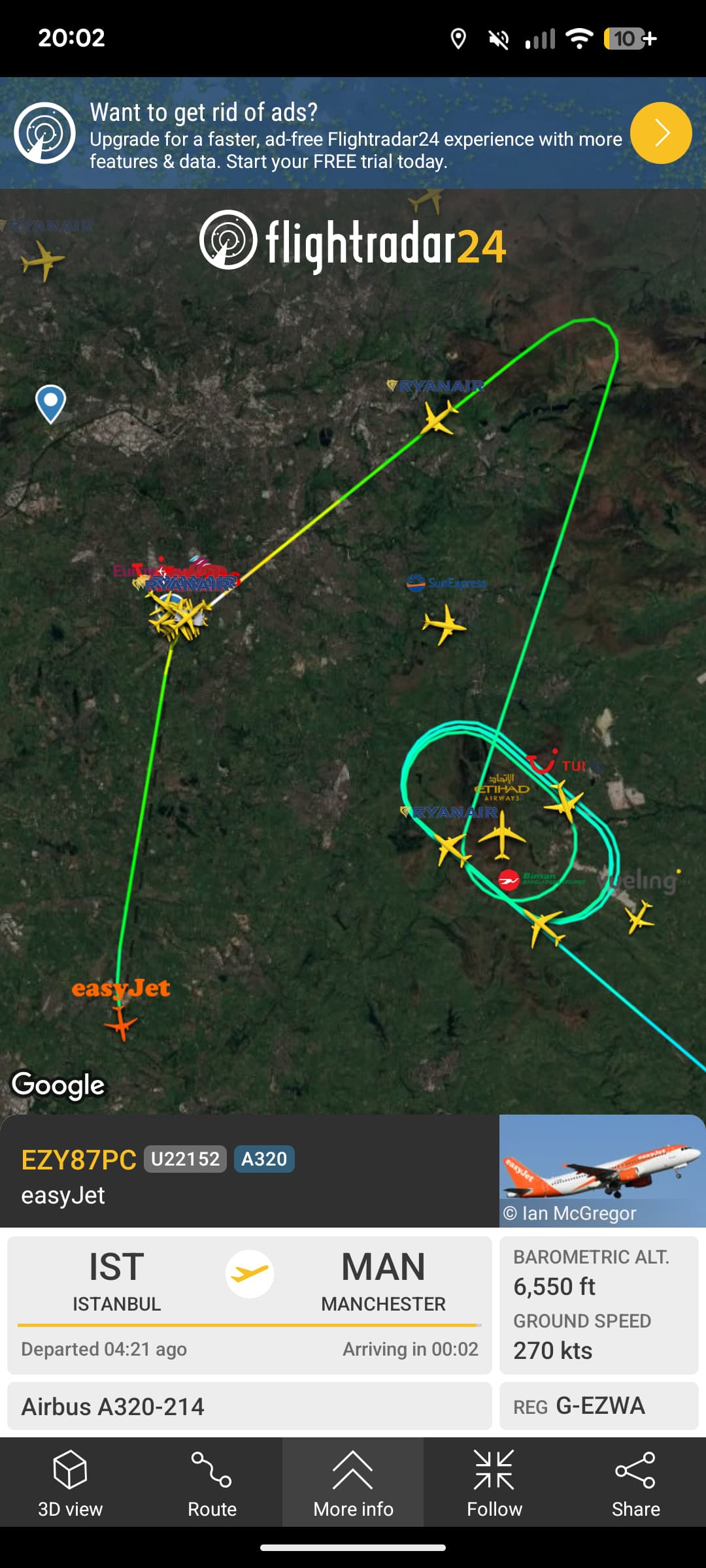Screen dimensions: 706x1568
Task: Tap the G-EZWA registration field
Action: [599, 1405]
